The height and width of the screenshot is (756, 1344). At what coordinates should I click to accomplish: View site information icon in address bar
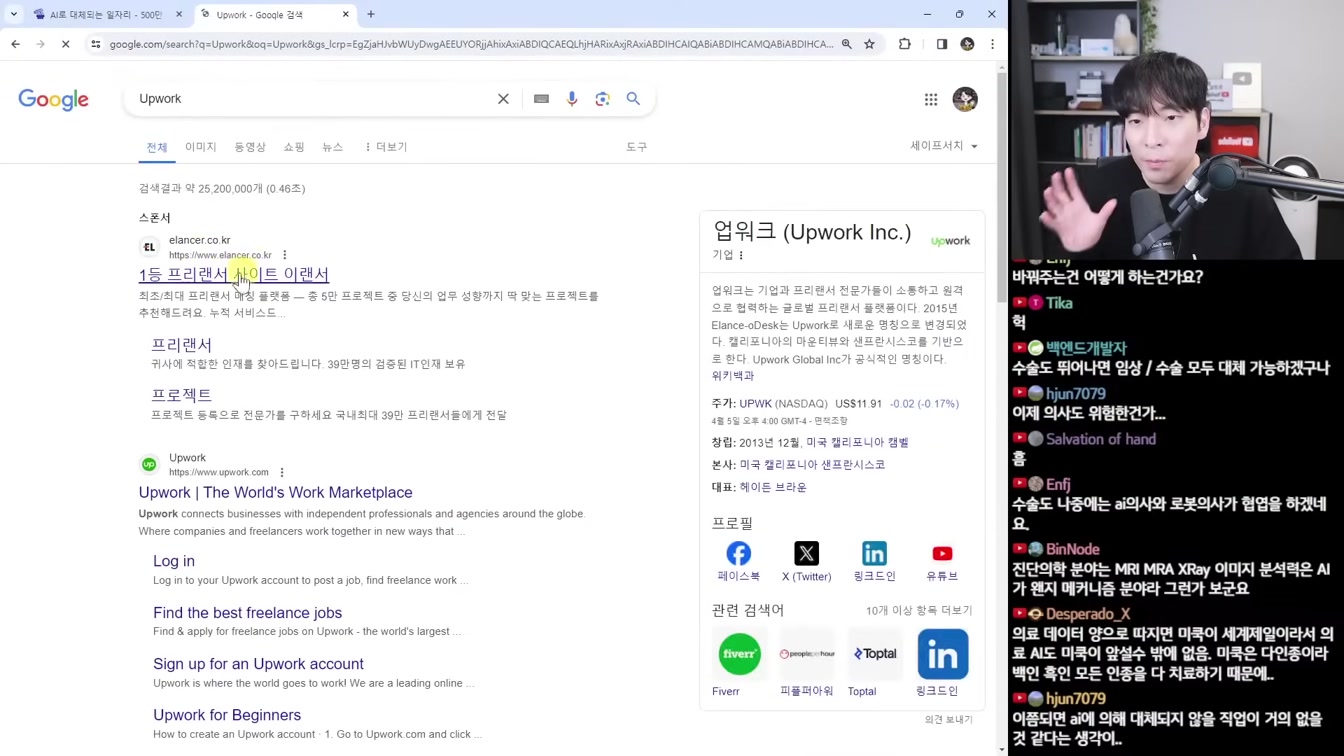[x=96, y=44]
